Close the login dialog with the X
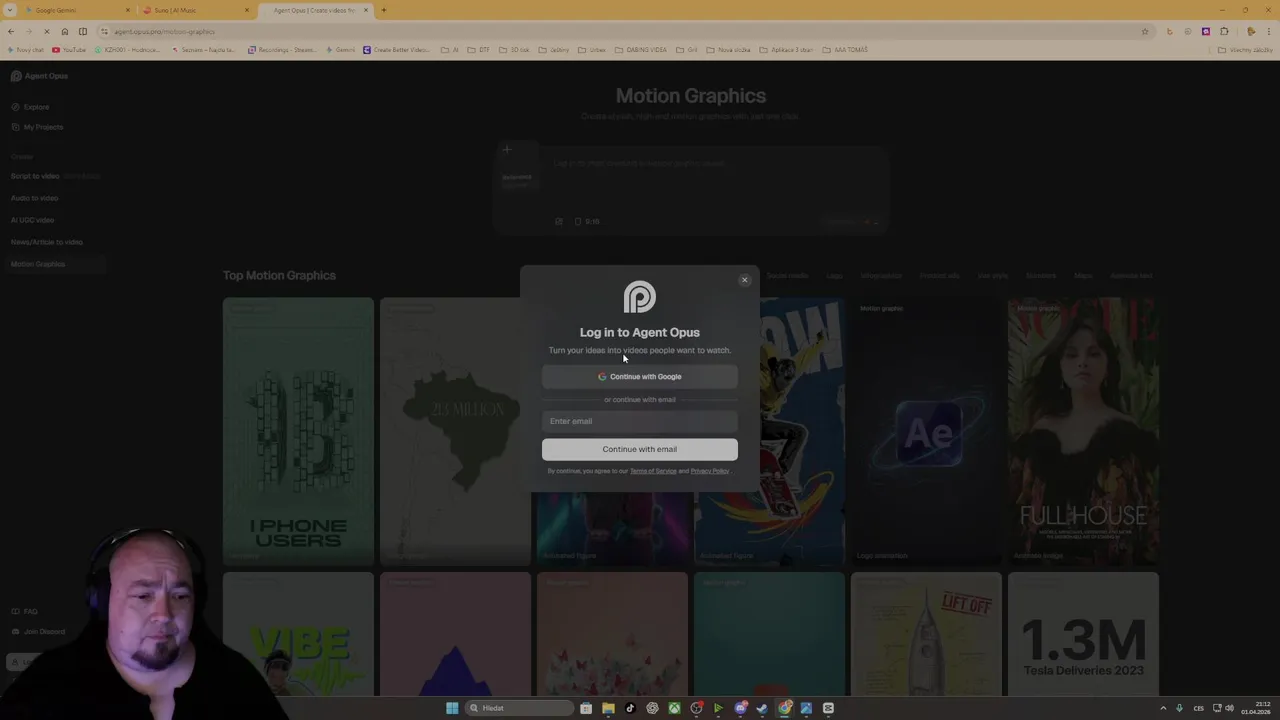1280x720 pixels. pyautogui.click(x=744, y=280)
